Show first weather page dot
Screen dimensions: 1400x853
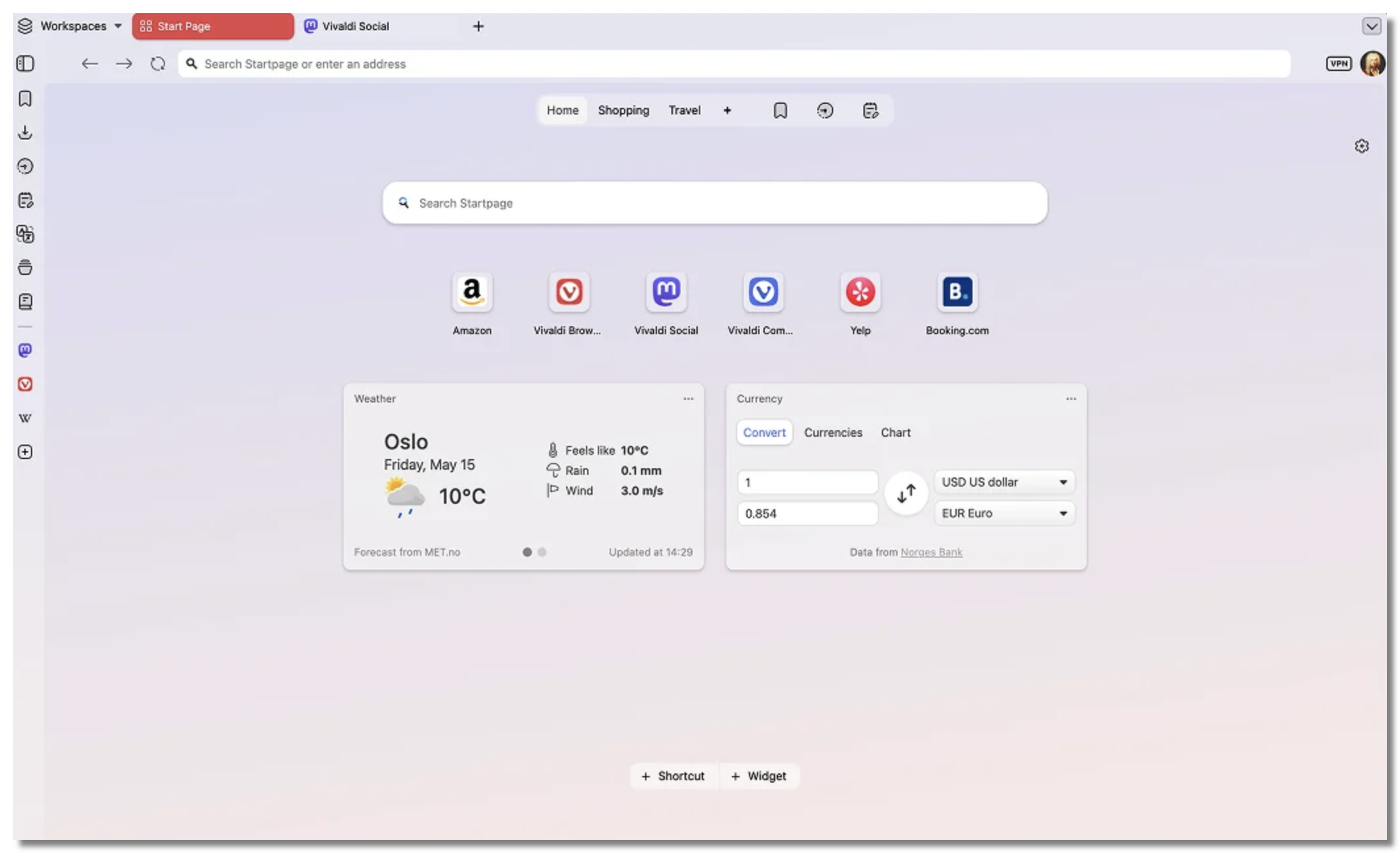click(x=527, y=552)
